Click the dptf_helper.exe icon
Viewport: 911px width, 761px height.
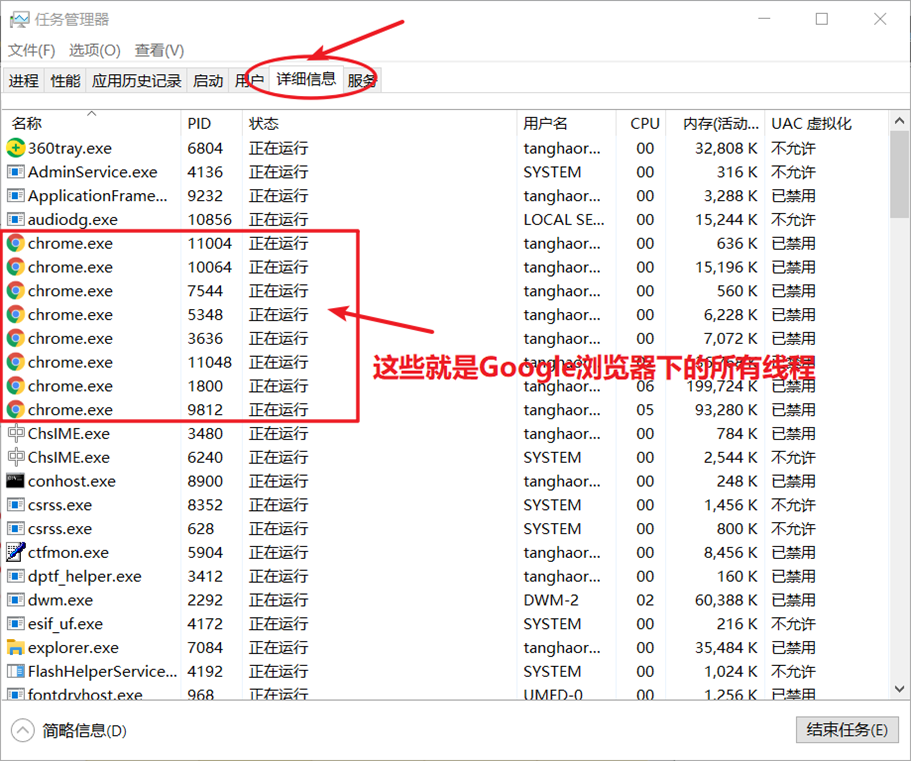[16, 576]
